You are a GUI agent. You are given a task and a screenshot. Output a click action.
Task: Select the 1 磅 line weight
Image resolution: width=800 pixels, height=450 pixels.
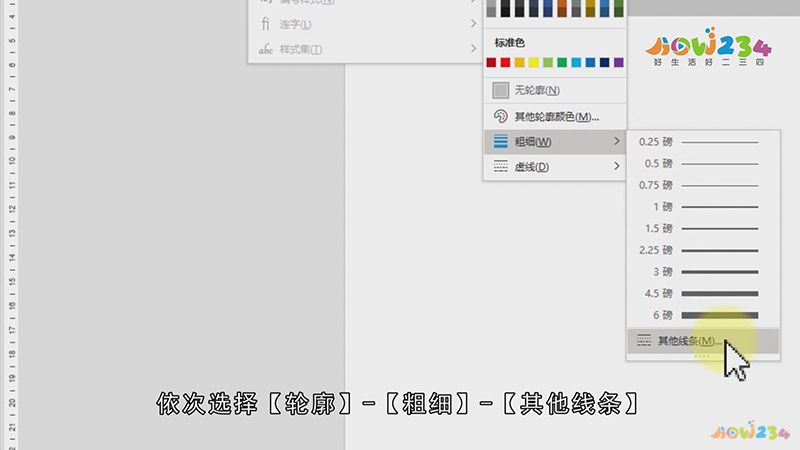703,207
